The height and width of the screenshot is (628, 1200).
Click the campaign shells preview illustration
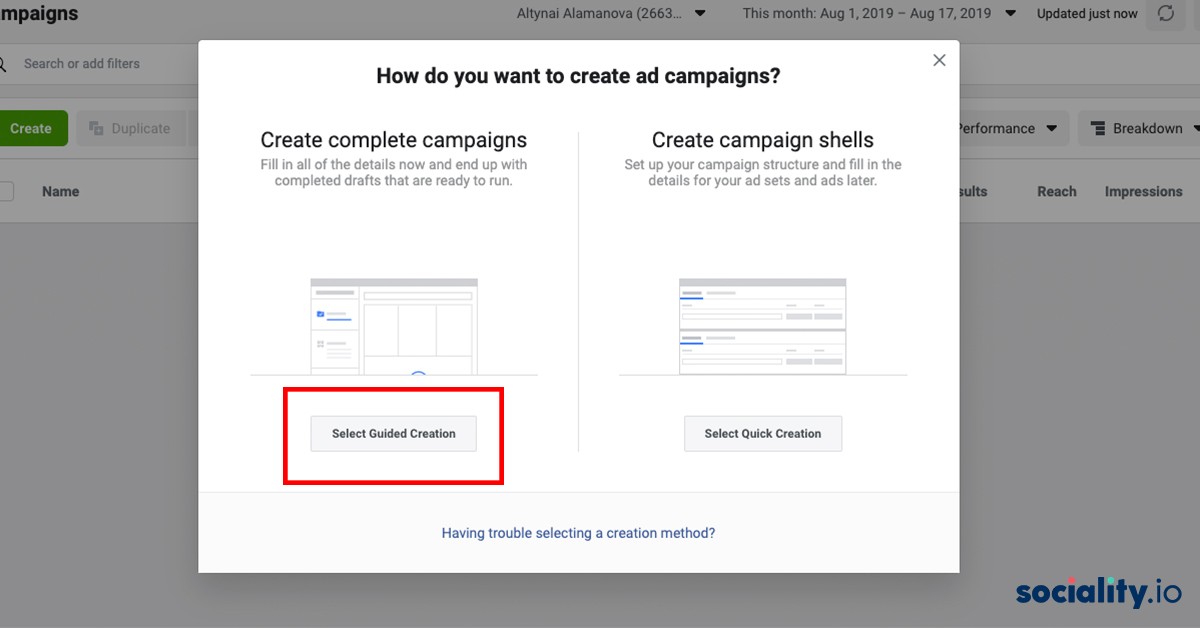pyautogui.click(x=763, y=325)
